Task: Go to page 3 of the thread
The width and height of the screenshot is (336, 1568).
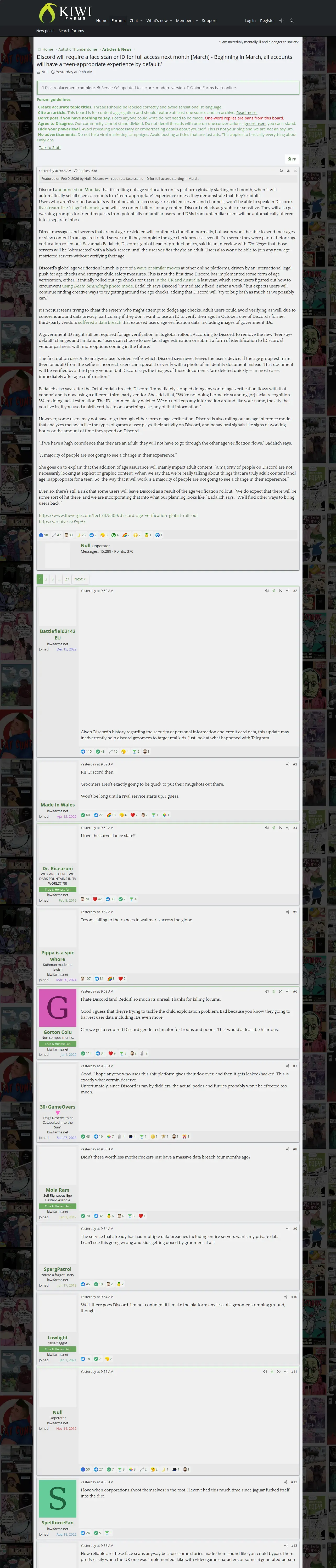Action: click(52, 579)
